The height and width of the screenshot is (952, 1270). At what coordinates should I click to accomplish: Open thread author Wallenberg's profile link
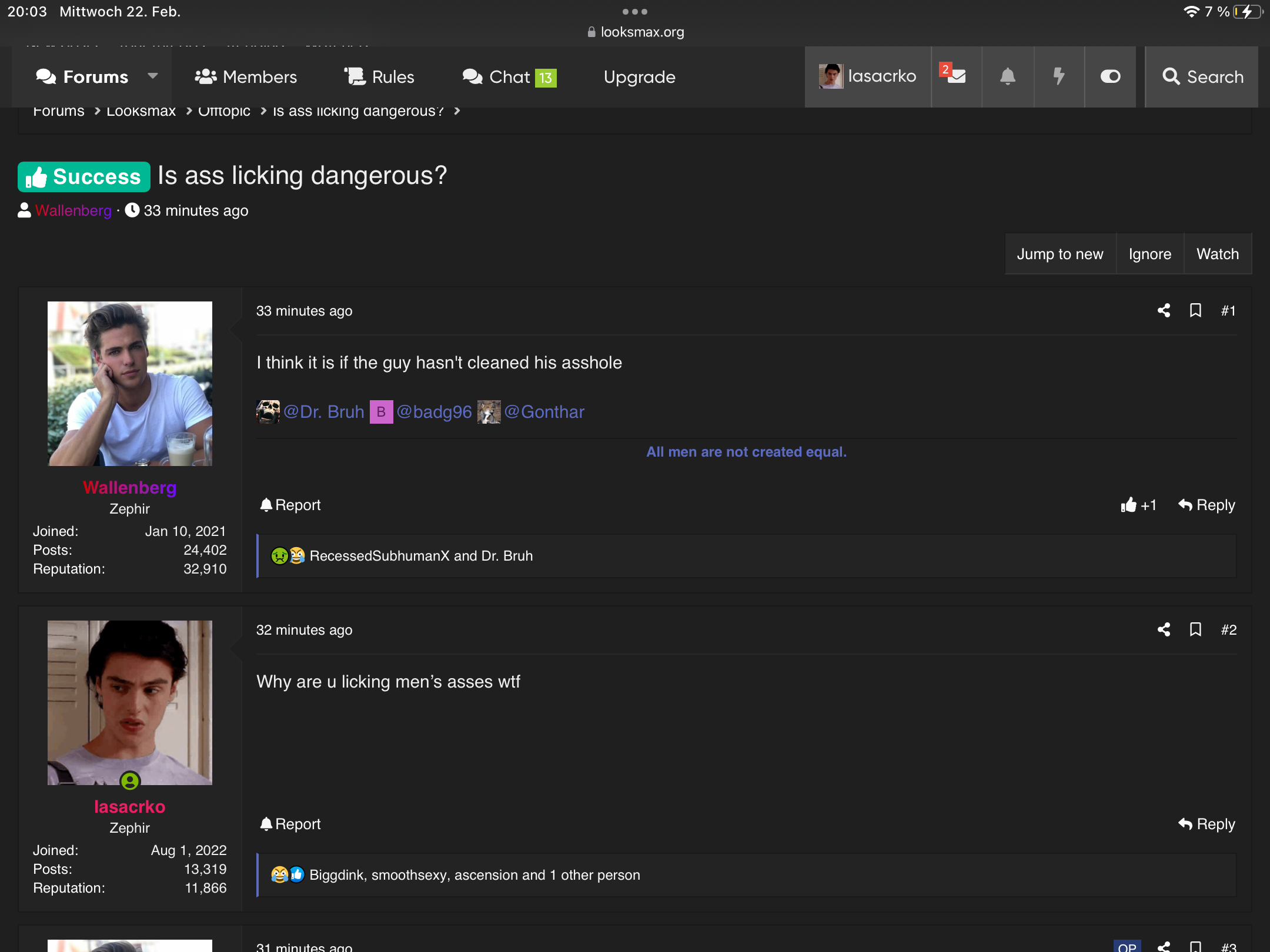coord(73,210)
